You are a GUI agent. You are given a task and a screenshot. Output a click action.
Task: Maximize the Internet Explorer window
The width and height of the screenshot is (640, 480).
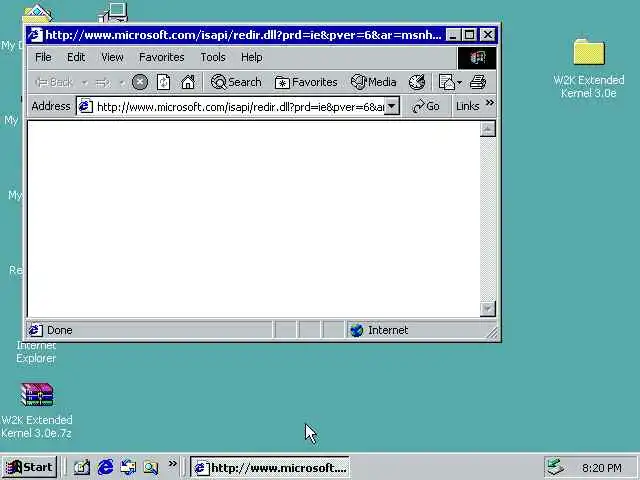click(x=469, y=35)
